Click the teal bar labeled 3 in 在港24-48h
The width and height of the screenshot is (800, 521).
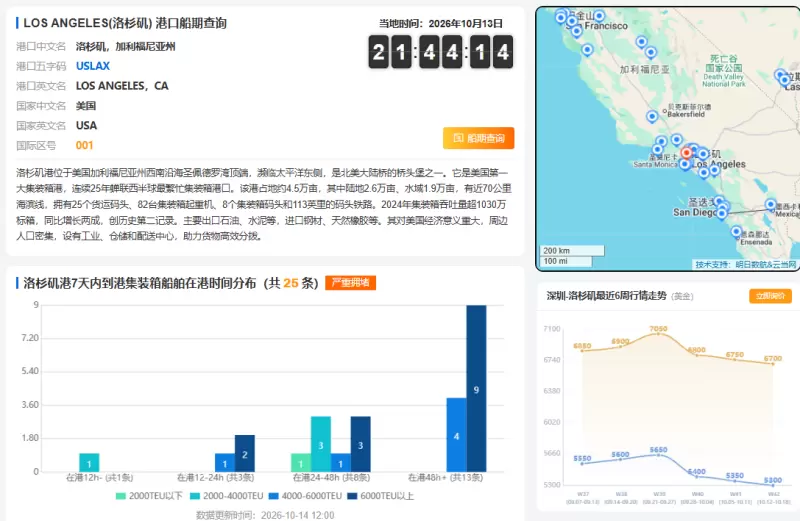point(321,444)
